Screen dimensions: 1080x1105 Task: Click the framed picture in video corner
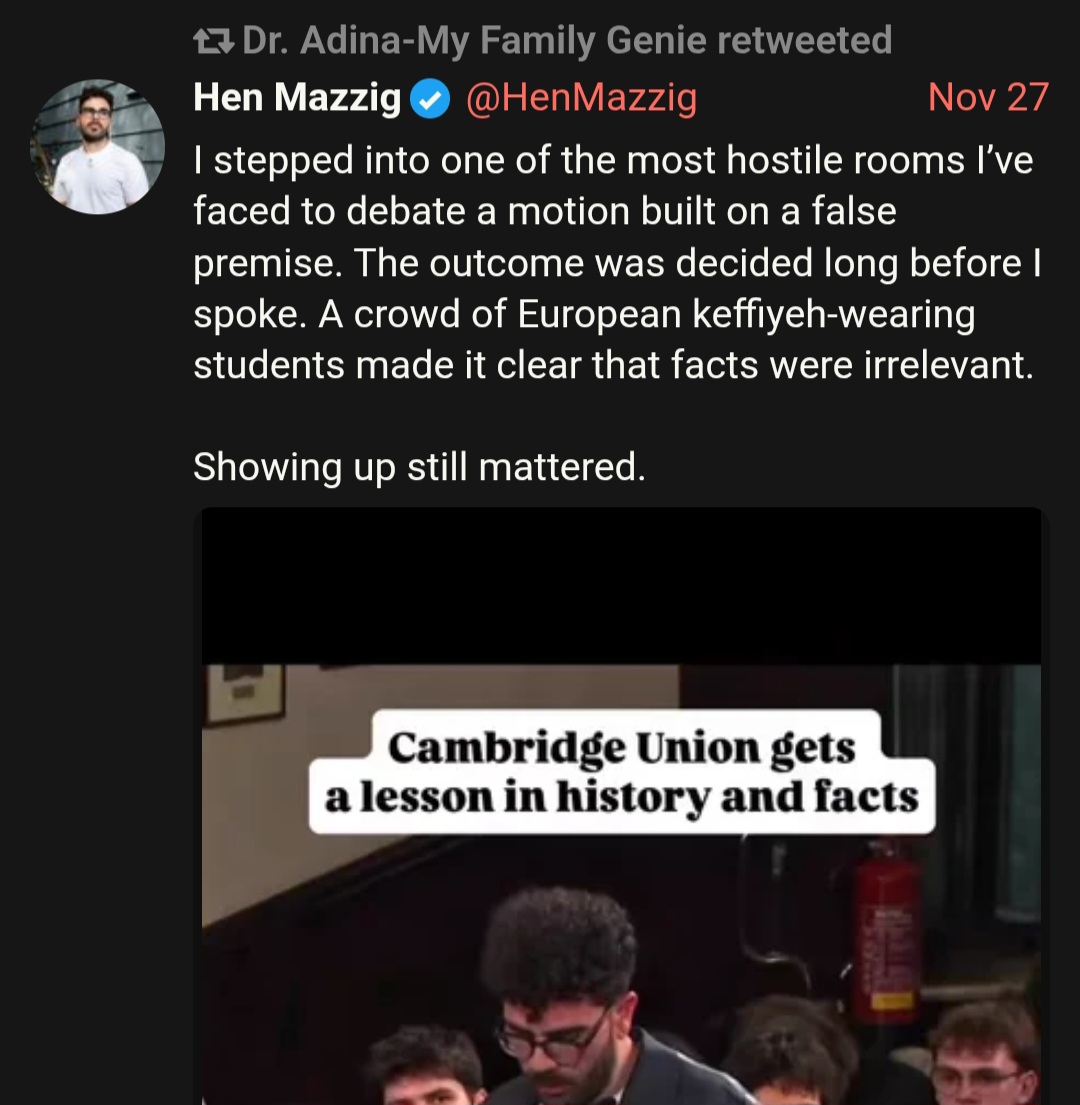click(244, 693)
